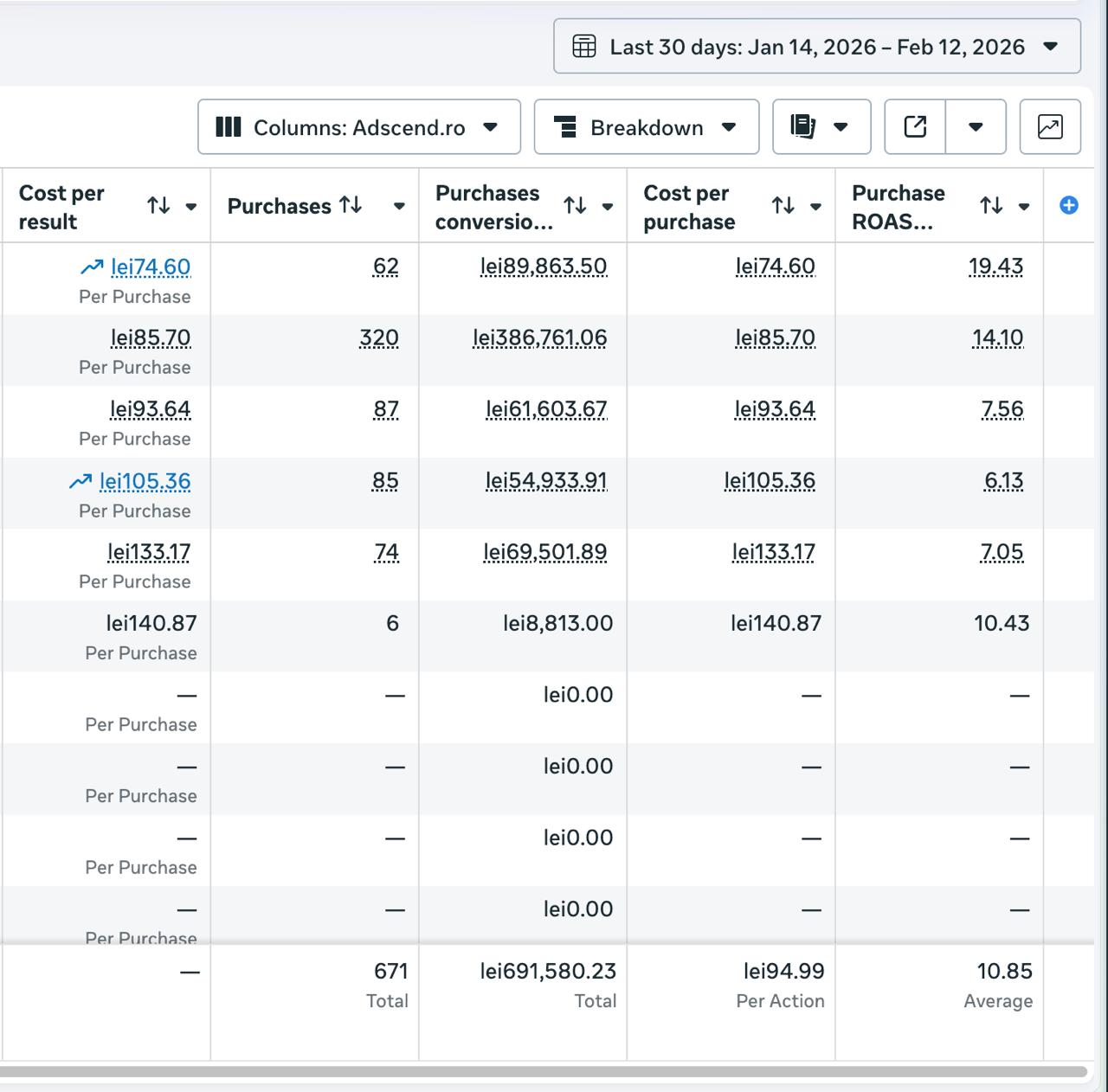Open Purchases column options caret
Image resolution: width=1108 pixels, height=1092 pixels.
pyautogui.click(x=399, y=207)
